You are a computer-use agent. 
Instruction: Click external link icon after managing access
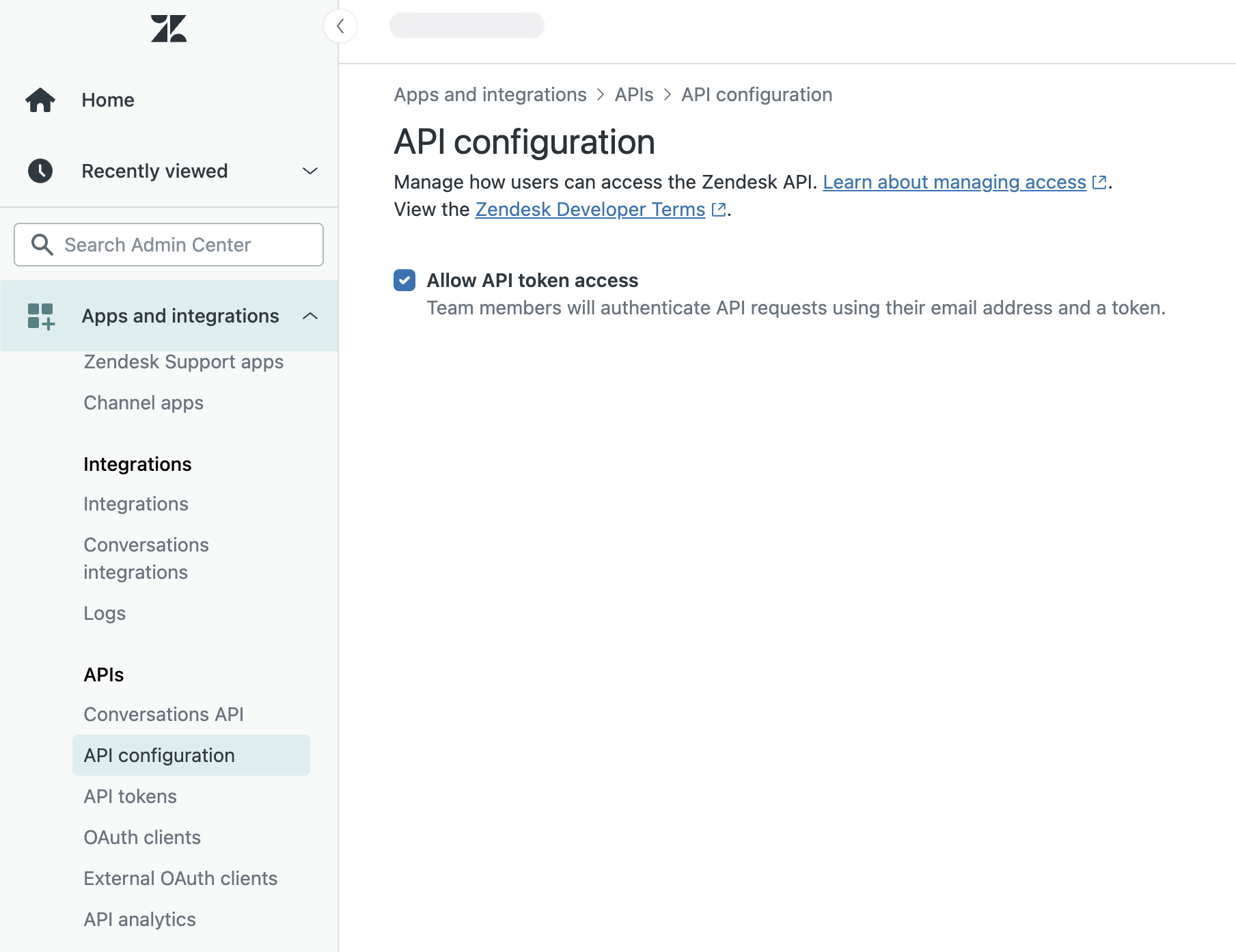point(1099,182)
